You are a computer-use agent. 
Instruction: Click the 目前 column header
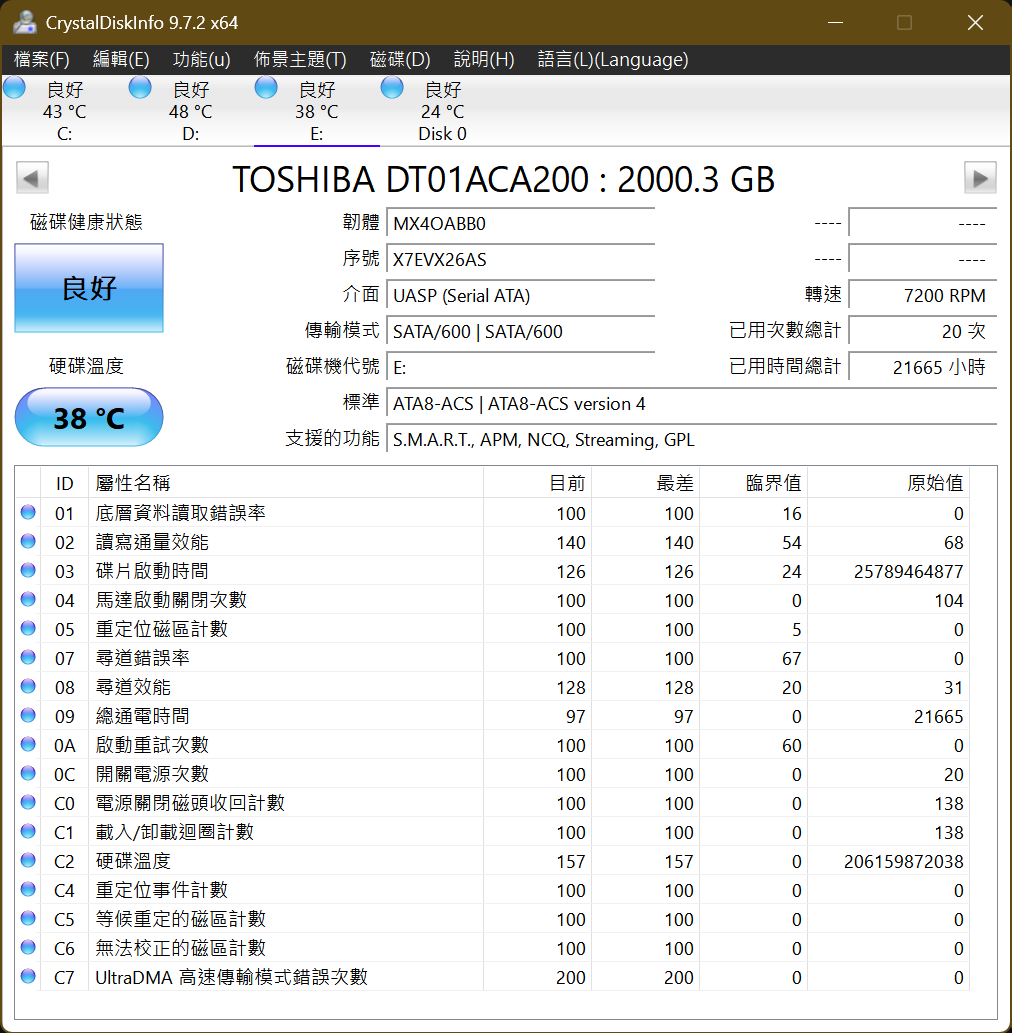click(538, 483)
